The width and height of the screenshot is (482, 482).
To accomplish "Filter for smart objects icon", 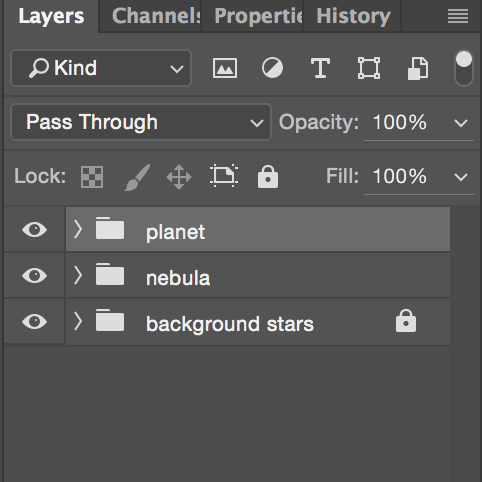I will click(x=418, y=68).
